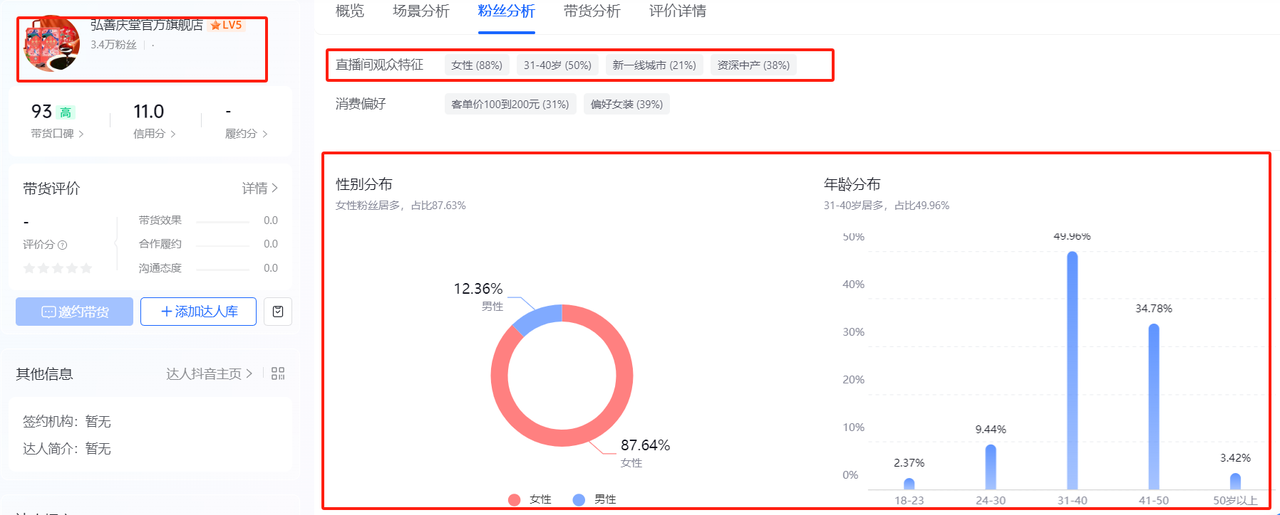The height and width of the screenshot is (515, 1280).
Task: Click the 18-23 age bar
Action: pyautogui.click(x=909, y=483)
